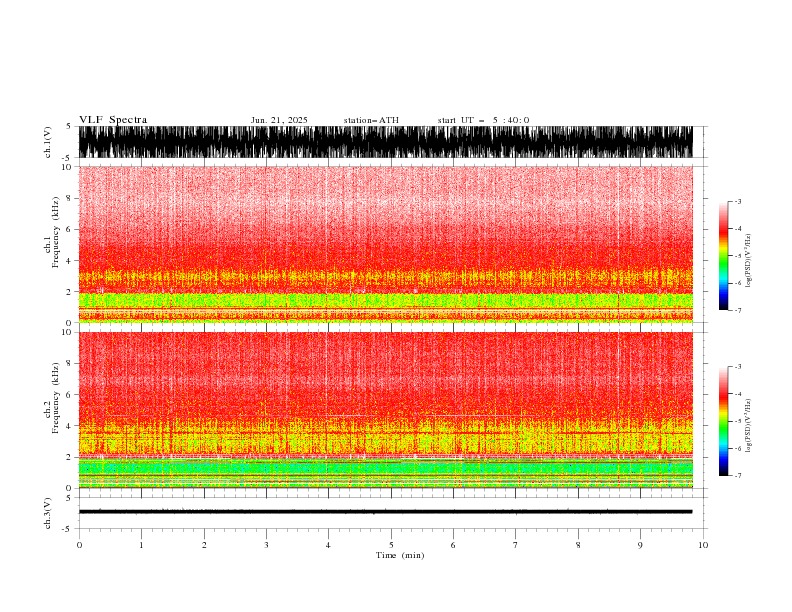This screenshot has height=612, width=792.
Task: Click the "10" kHz tick of ch.2 spectrogram
Action: tap(67, 332)
